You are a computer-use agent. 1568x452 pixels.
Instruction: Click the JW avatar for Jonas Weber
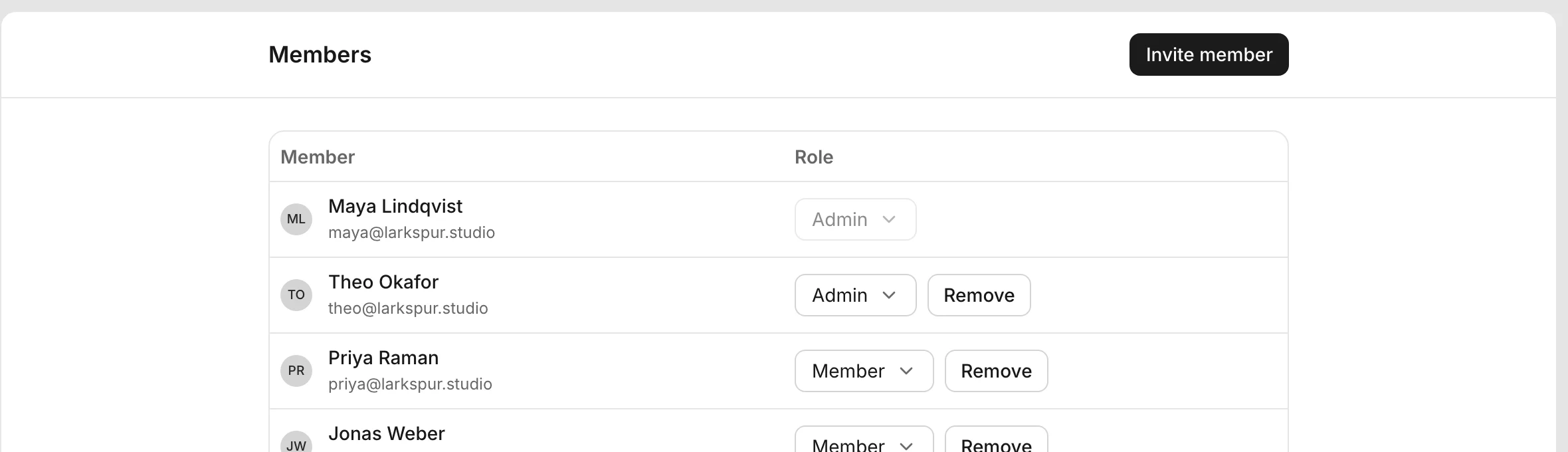pyautogui.click(x=296, y=442)
